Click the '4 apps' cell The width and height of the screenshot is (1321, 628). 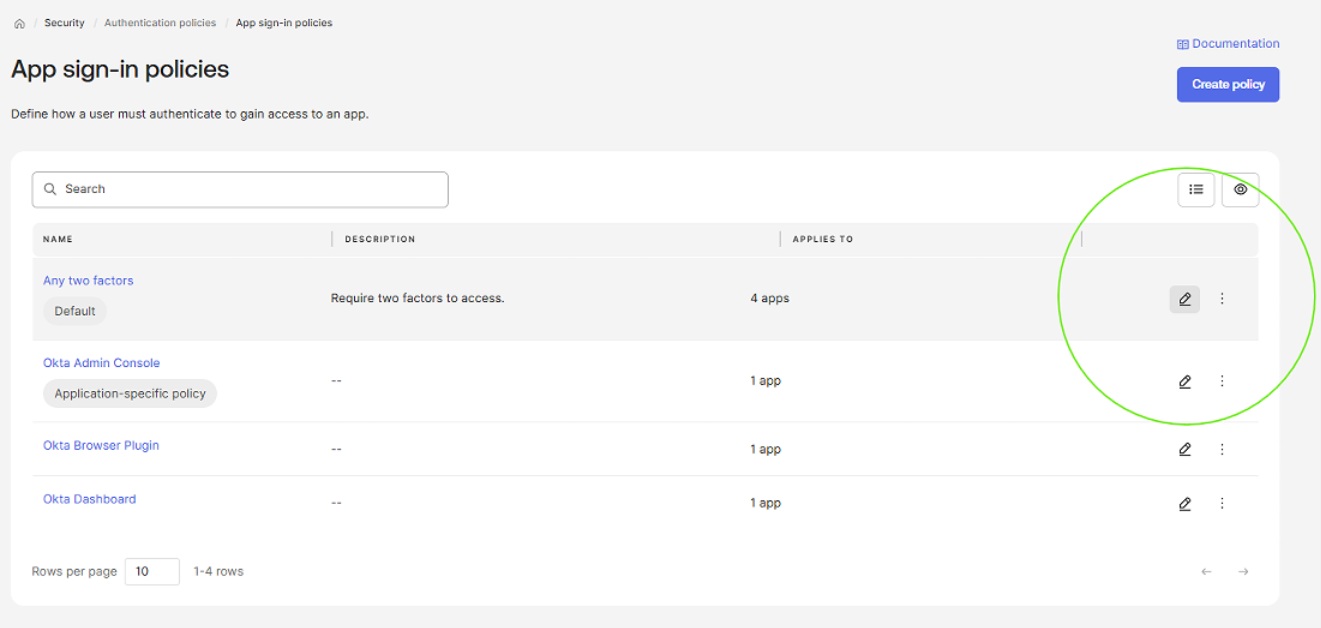[x=770, y=298]
